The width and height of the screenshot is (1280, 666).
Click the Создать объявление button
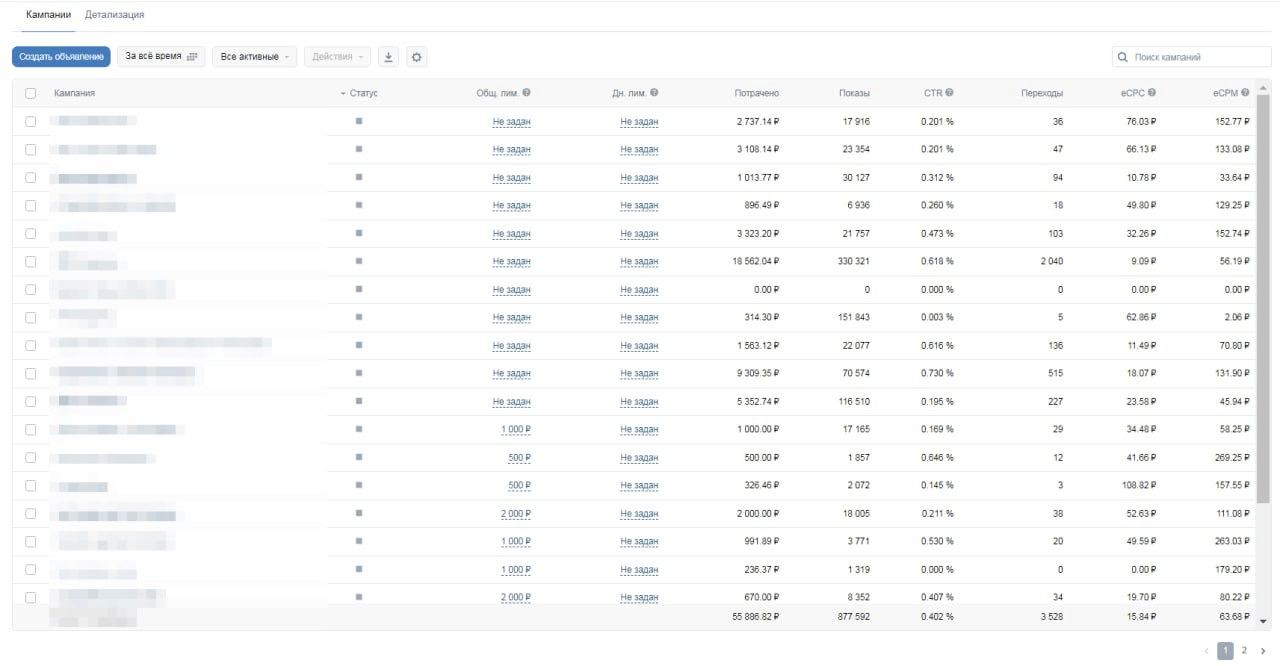[61, 57]
